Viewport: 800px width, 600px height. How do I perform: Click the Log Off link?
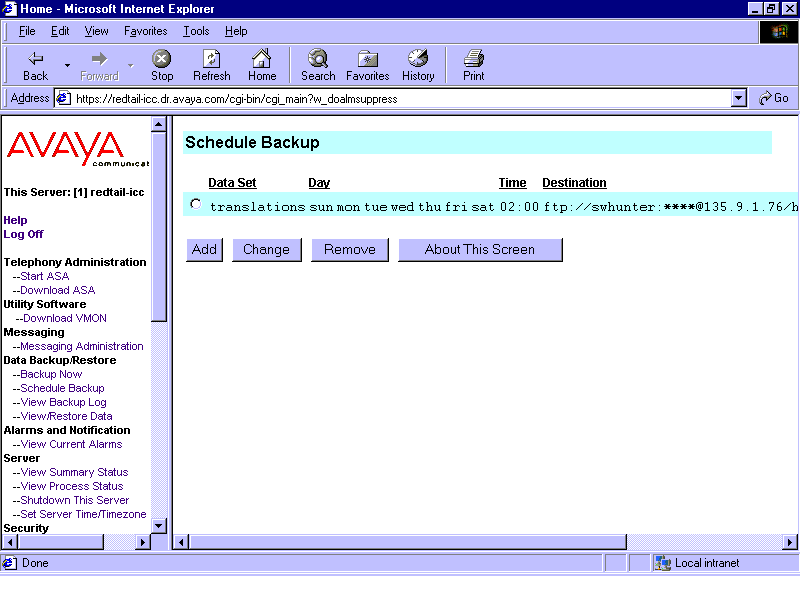23,234
